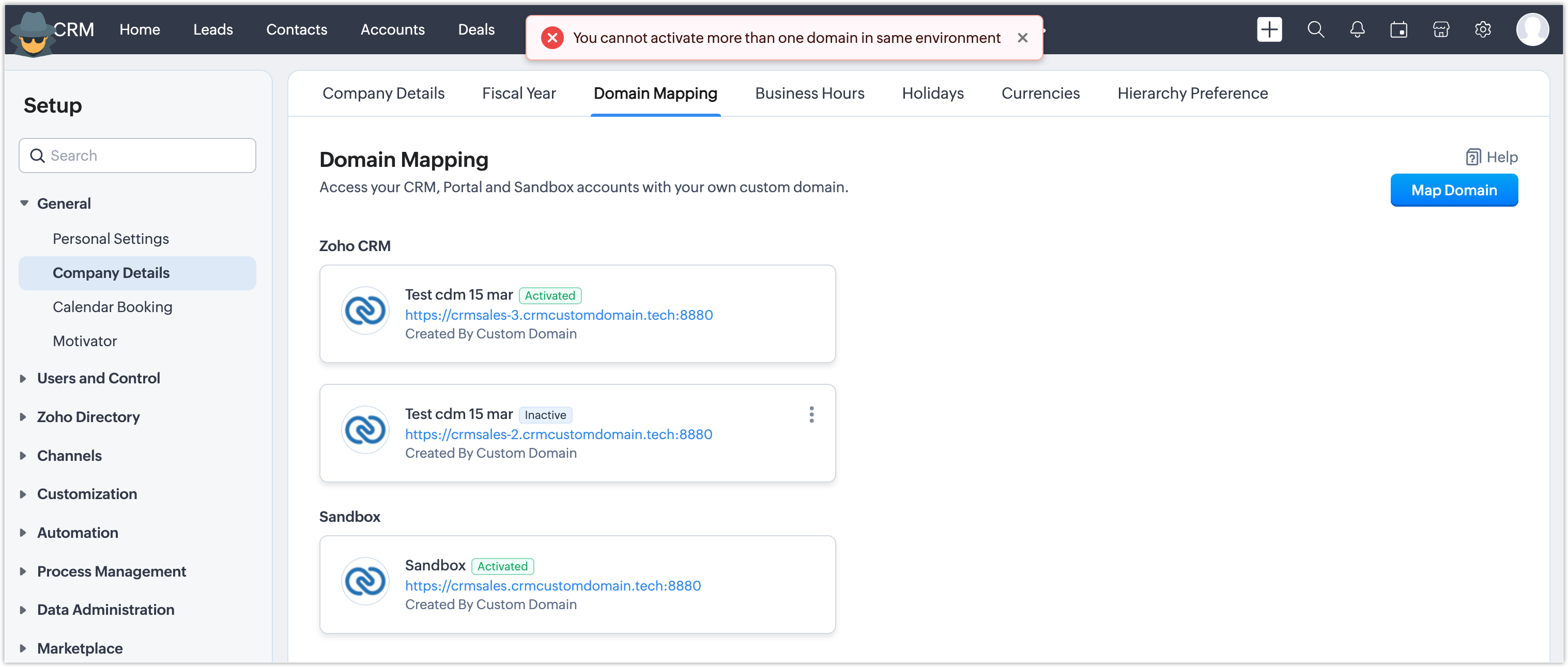1568x667 pixels.
Task: Dismiss the domain activation error message
Action: [1023, 38]
